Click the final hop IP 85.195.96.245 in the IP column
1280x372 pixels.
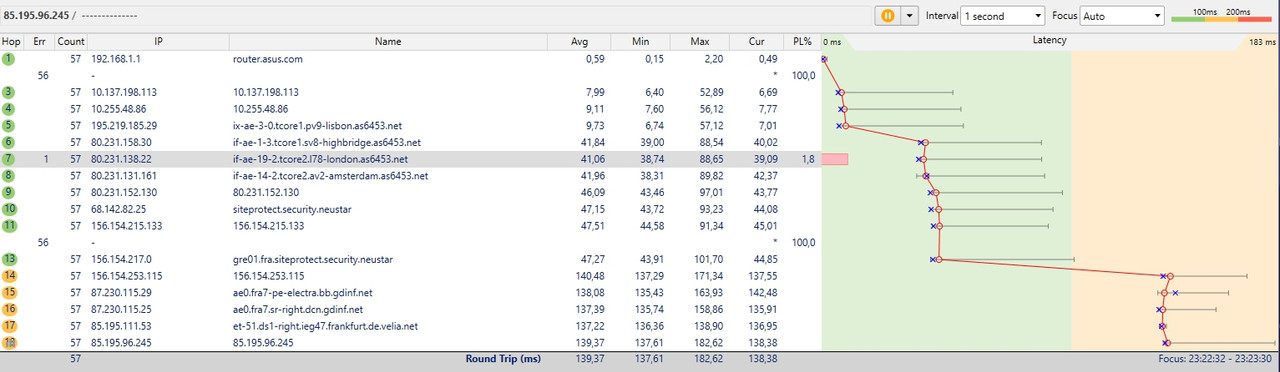point(121,342)
